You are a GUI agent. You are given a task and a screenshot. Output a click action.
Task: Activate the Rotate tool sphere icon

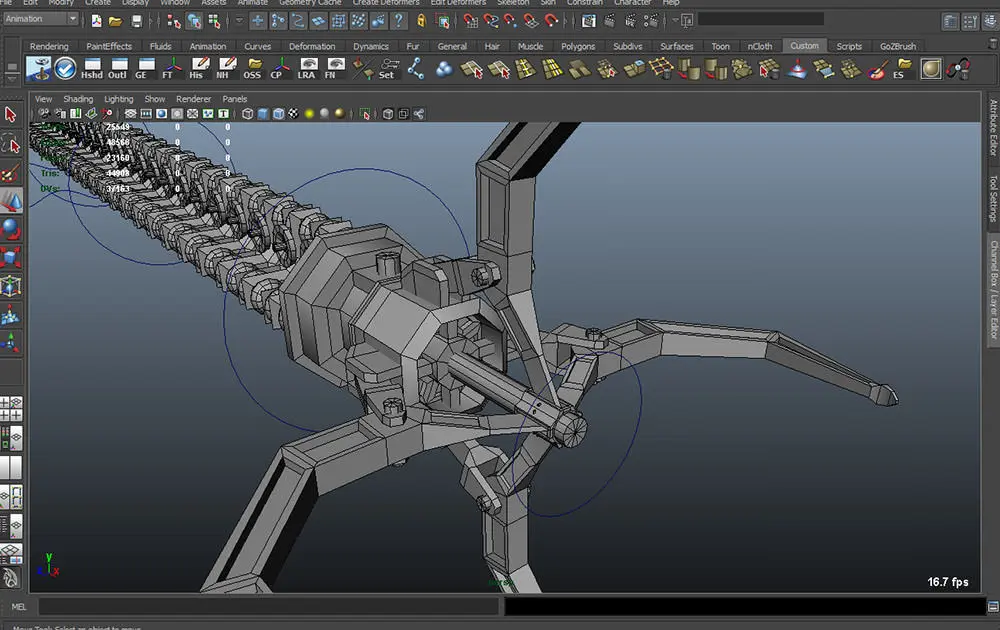click(11, 230)
